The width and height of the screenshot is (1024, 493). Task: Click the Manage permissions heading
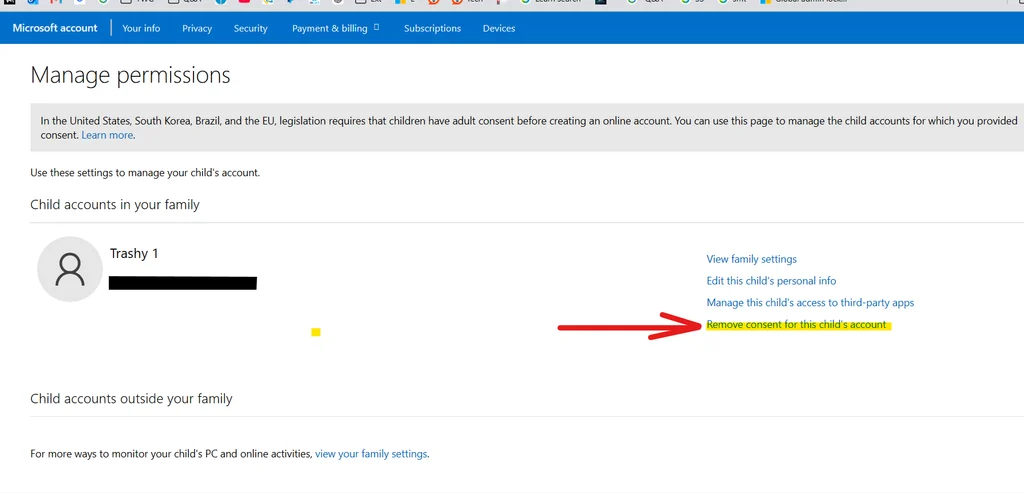(x=131, y=75)
